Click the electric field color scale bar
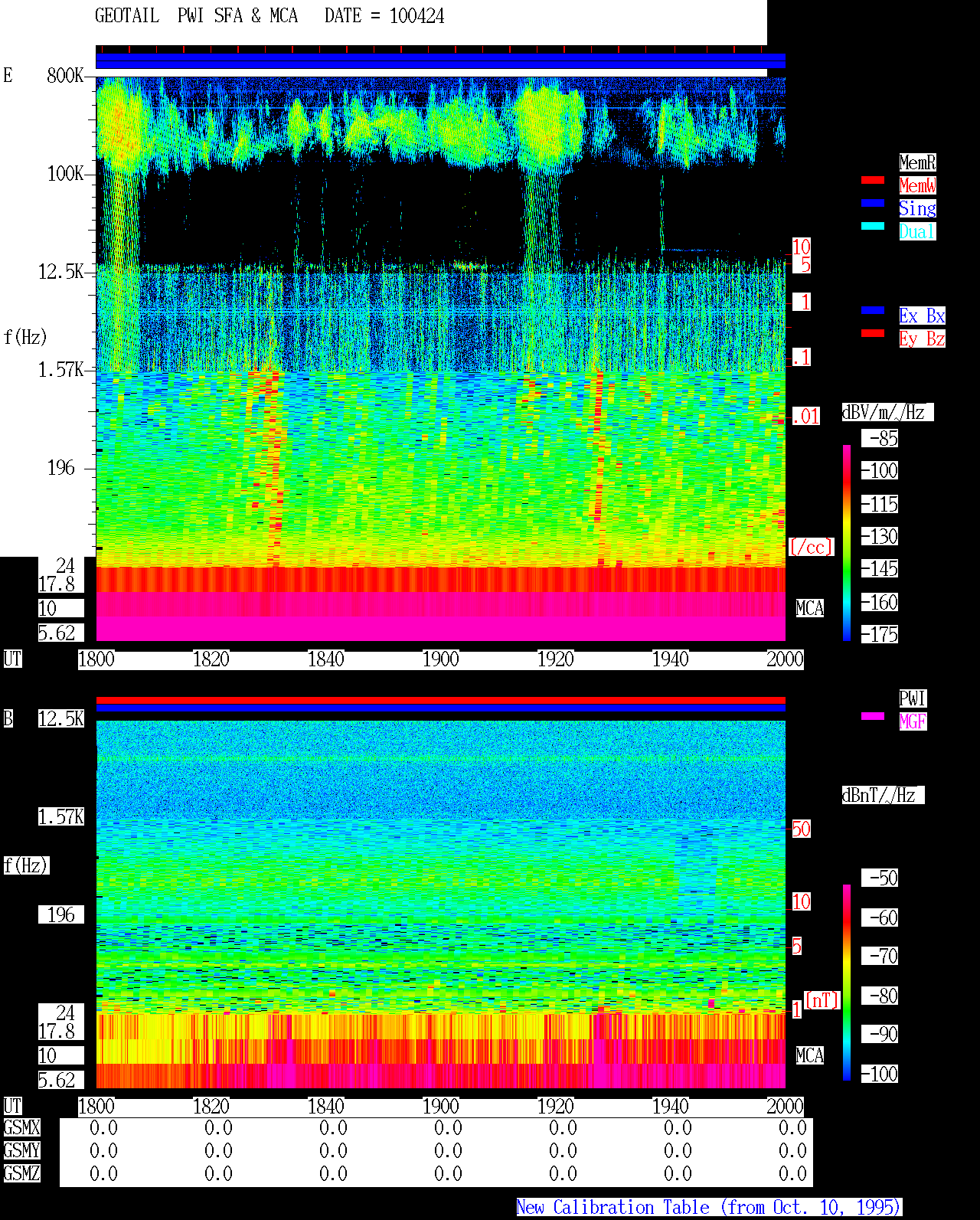The width and height of the screenshot is (980, 1220). coord(847,542)
